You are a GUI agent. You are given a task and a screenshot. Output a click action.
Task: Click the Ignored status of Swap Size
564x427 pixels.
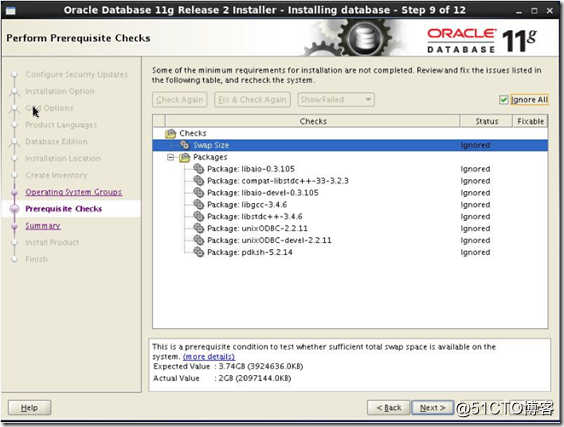click(x=475, y=145)
